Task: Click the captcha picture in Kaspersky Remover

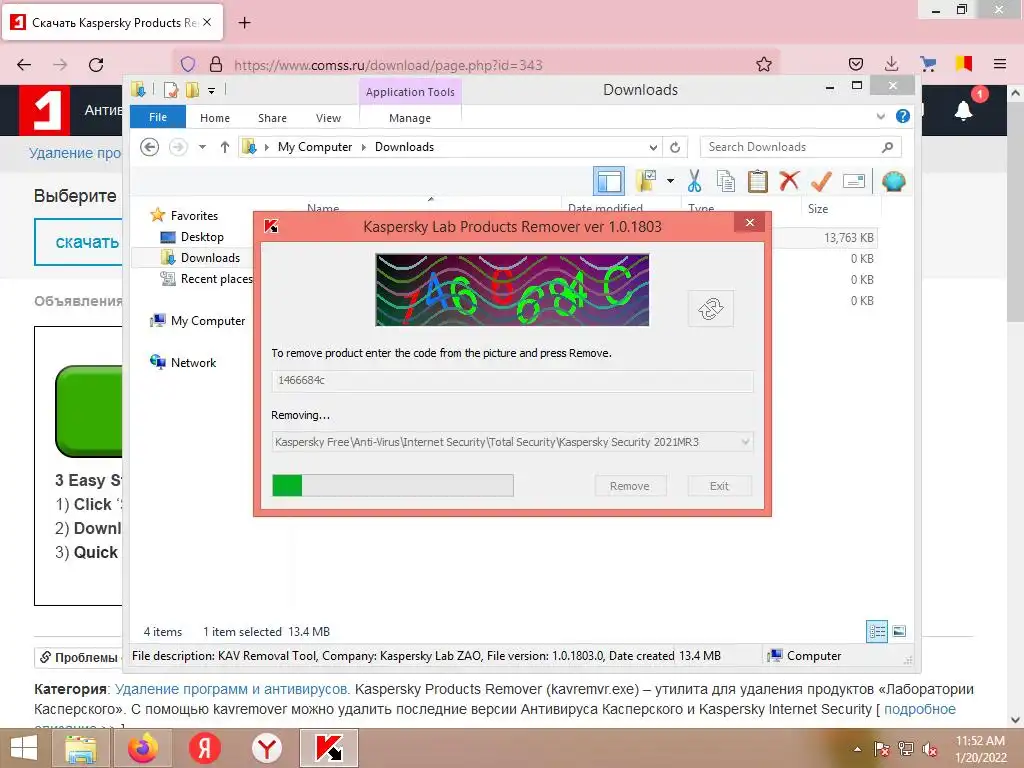Action: click(512, 289)
